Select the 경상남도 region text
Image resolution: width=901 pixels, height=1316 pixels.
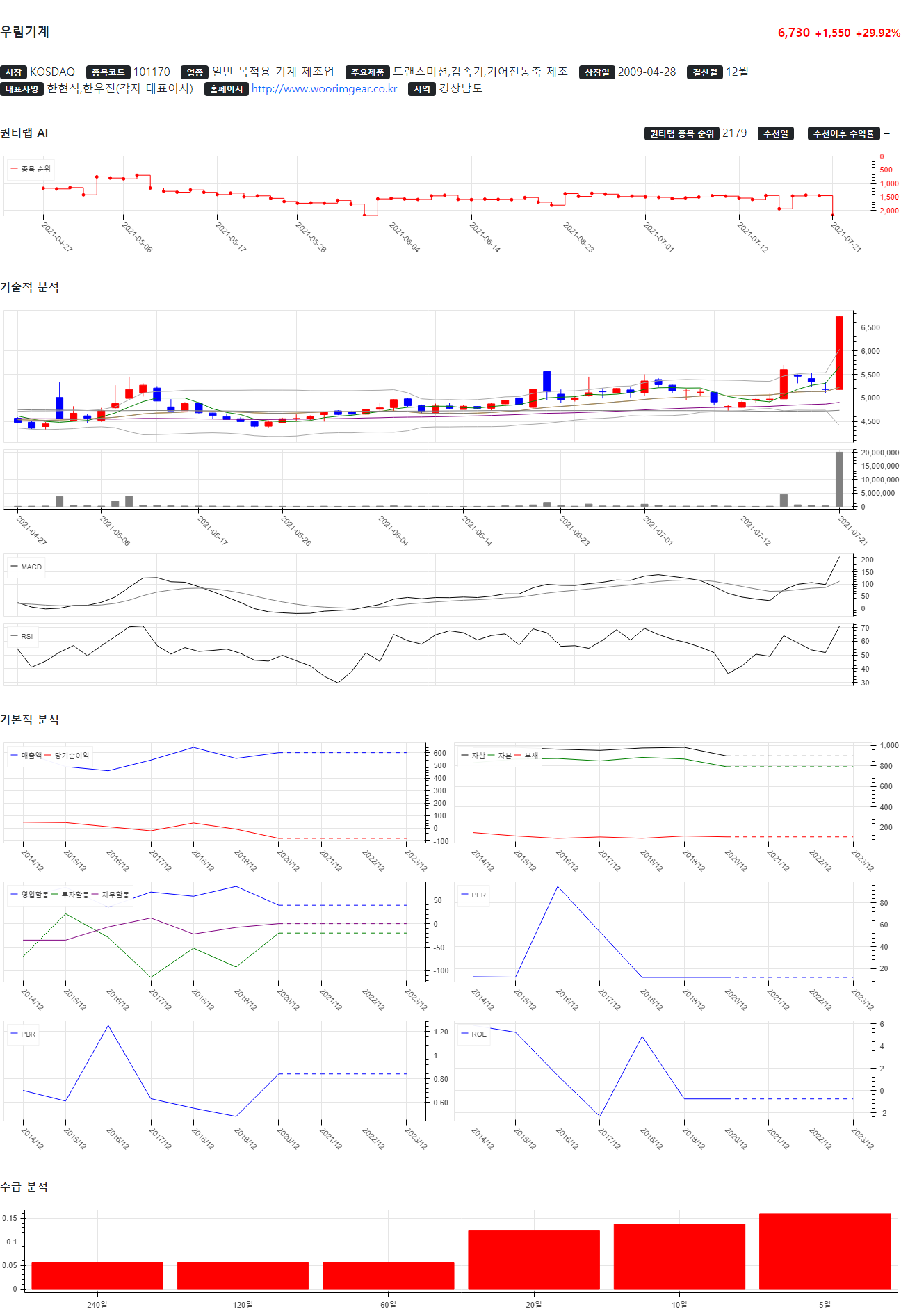(x=460, y=88)
